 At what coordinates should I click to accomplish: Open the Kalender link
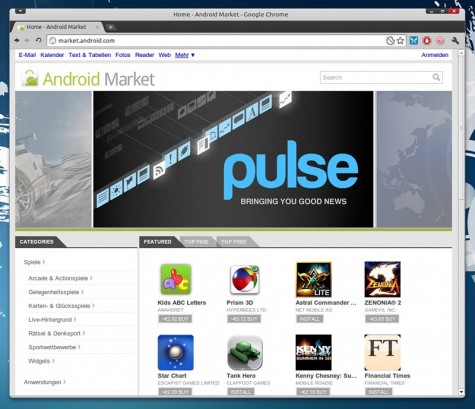pos(52,55)
